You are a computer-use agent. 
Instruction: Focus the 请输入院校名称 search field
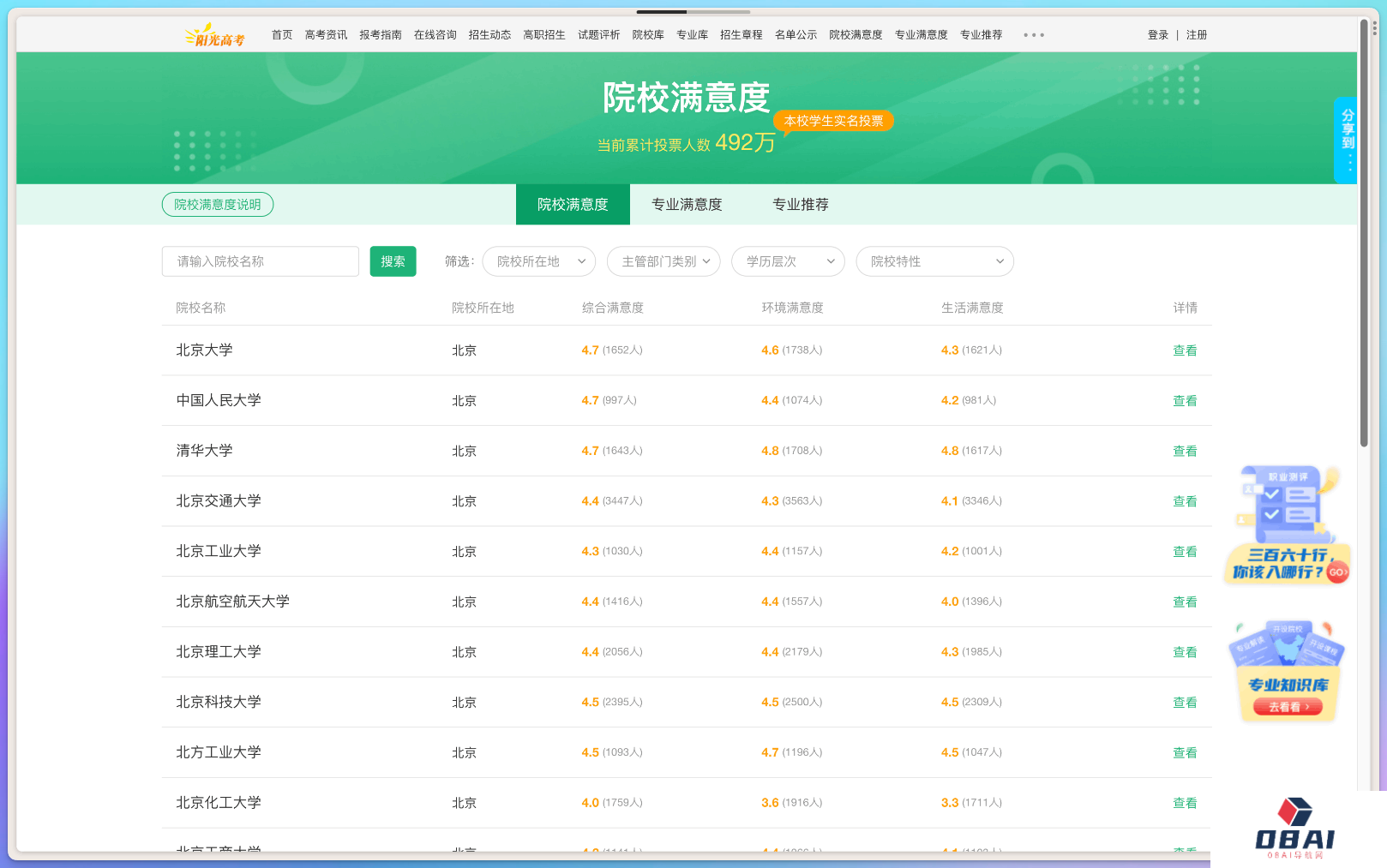tap(261, 261)
